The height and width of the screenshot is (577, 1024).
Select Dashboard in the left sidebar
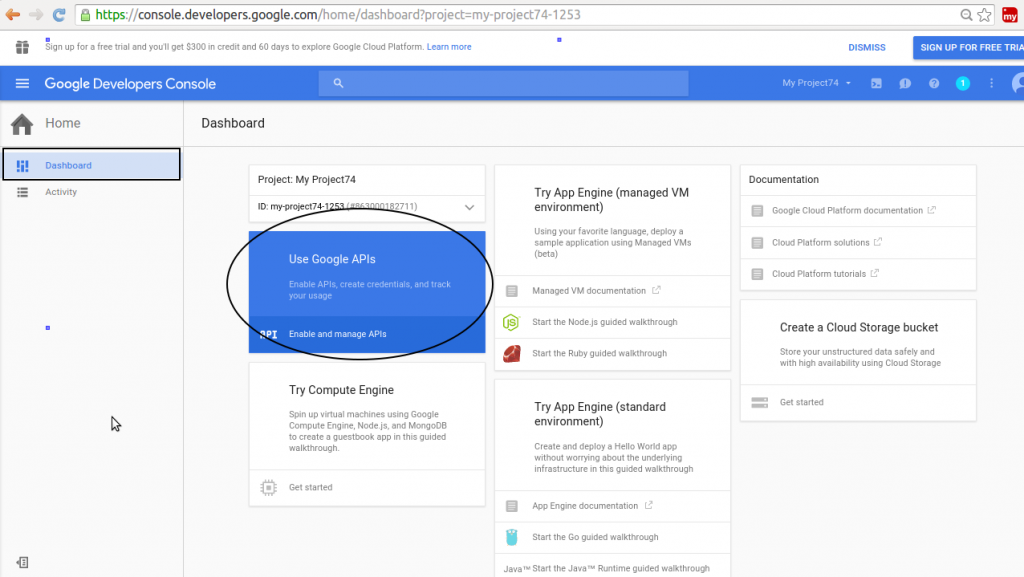[68, 165]
